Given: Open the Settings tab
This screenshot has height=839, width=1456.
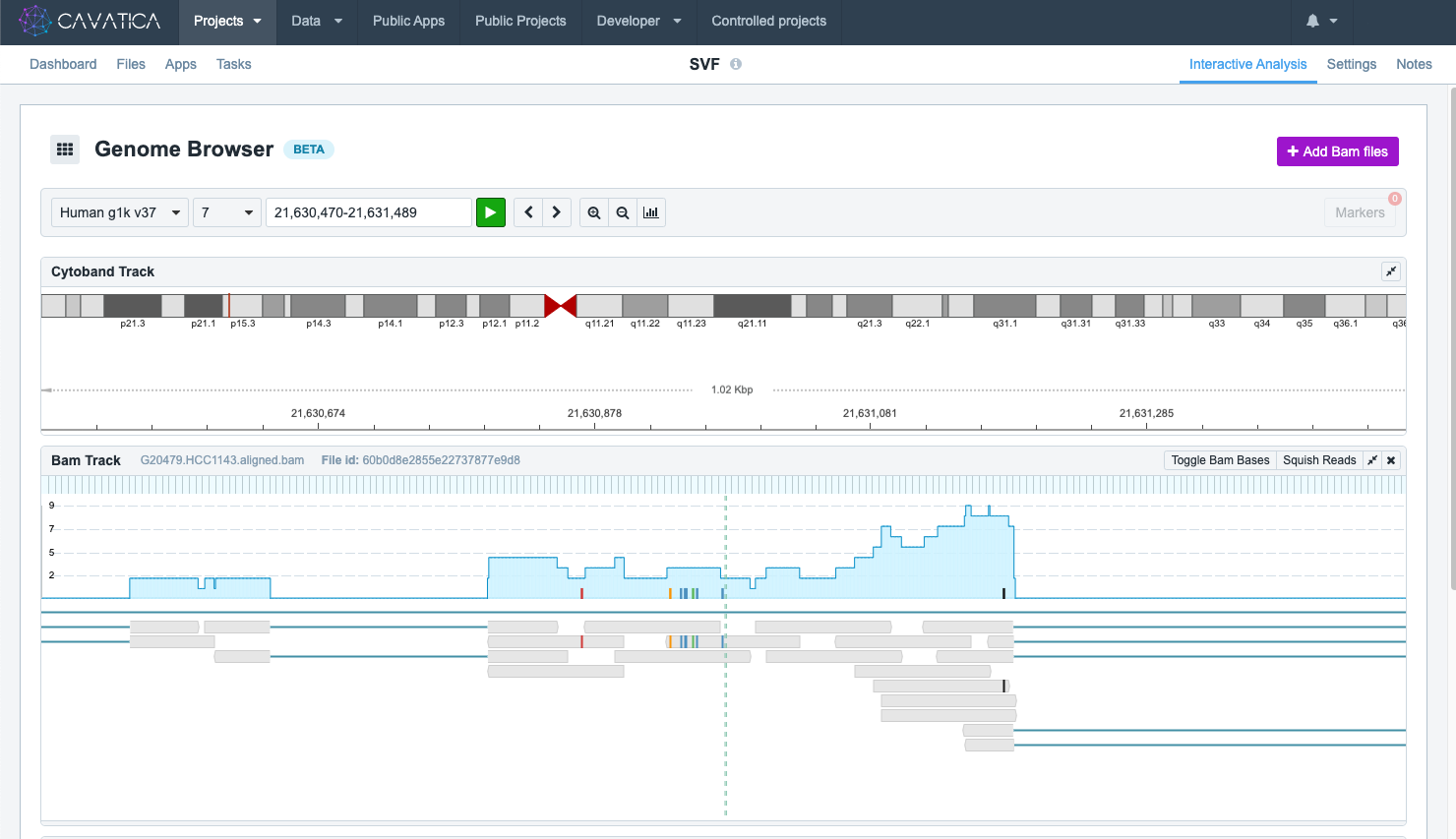Looking at the screenshot, I should pyautogui.click(x=1352, y=64).
